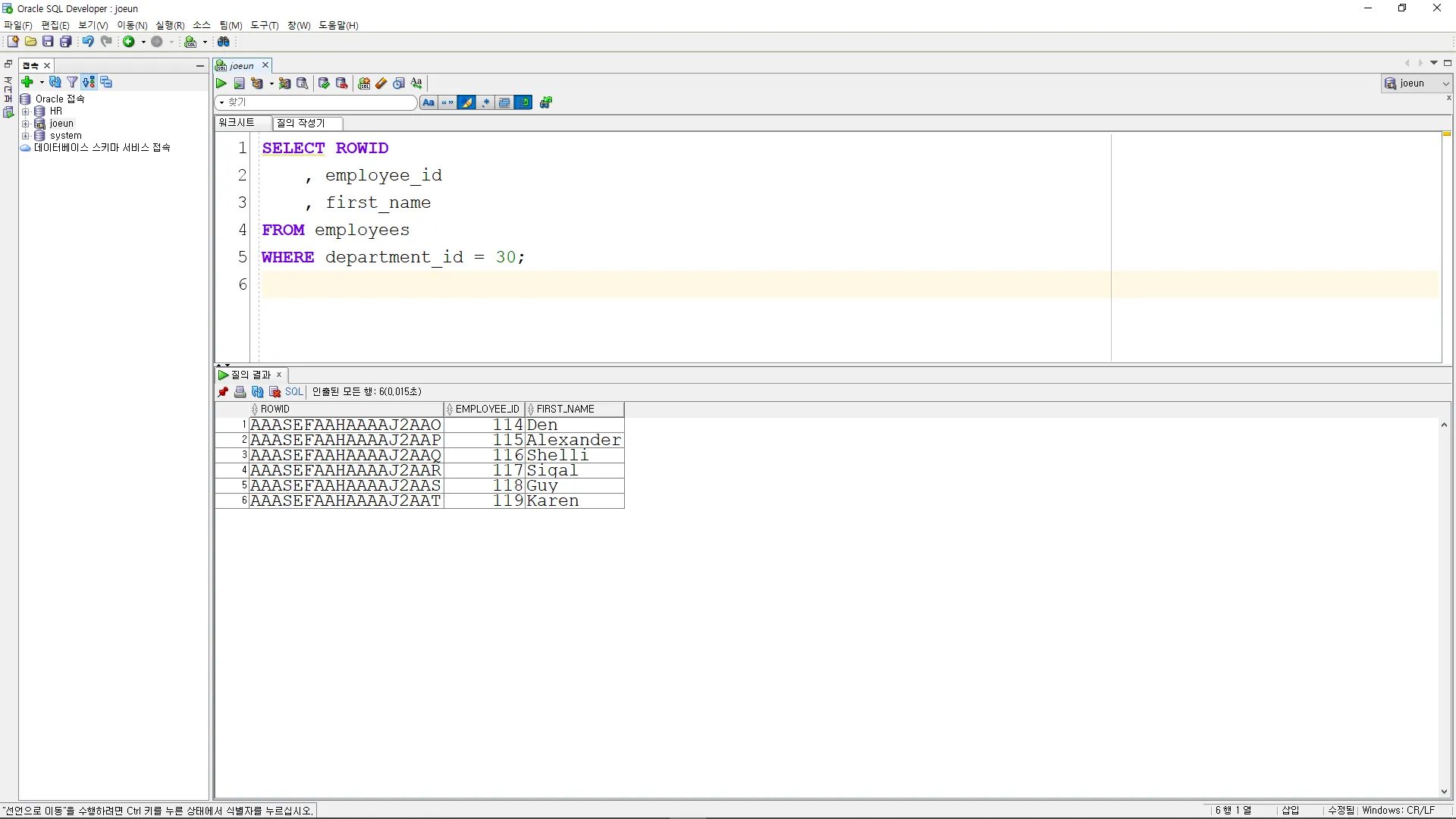Click the Commit icon in worksheet toolbar

point(324,83)
